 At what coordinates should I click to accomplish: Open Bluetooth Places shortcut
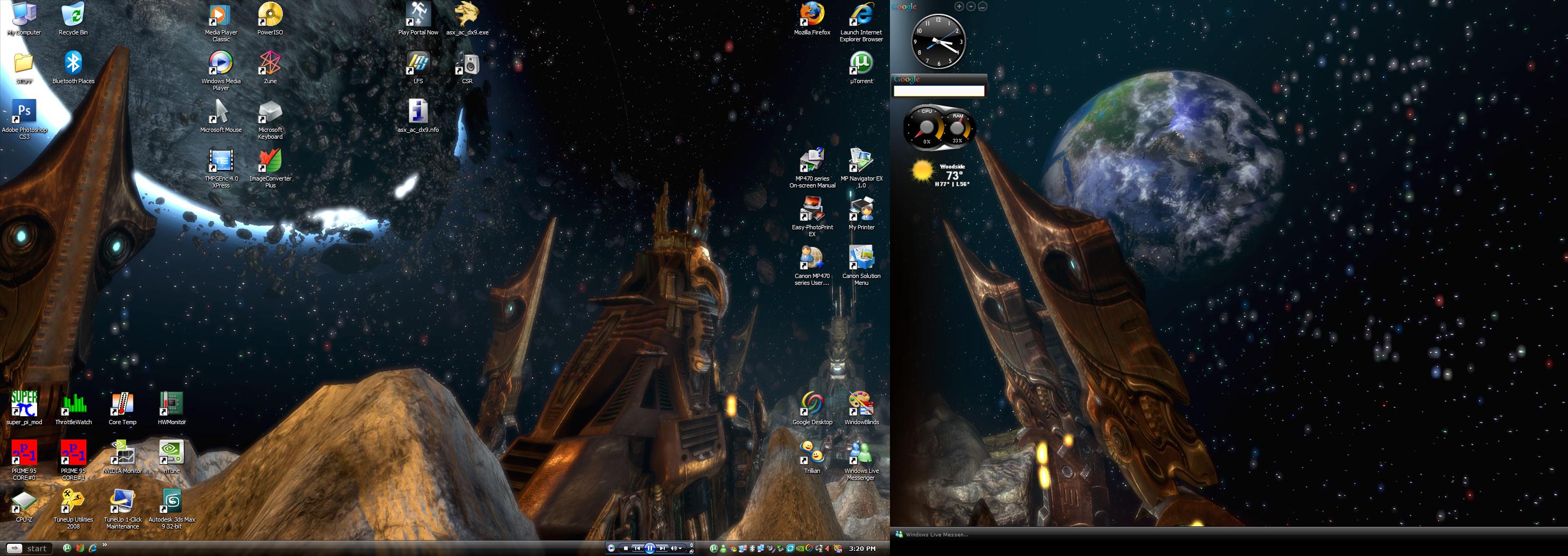[73, 68]
